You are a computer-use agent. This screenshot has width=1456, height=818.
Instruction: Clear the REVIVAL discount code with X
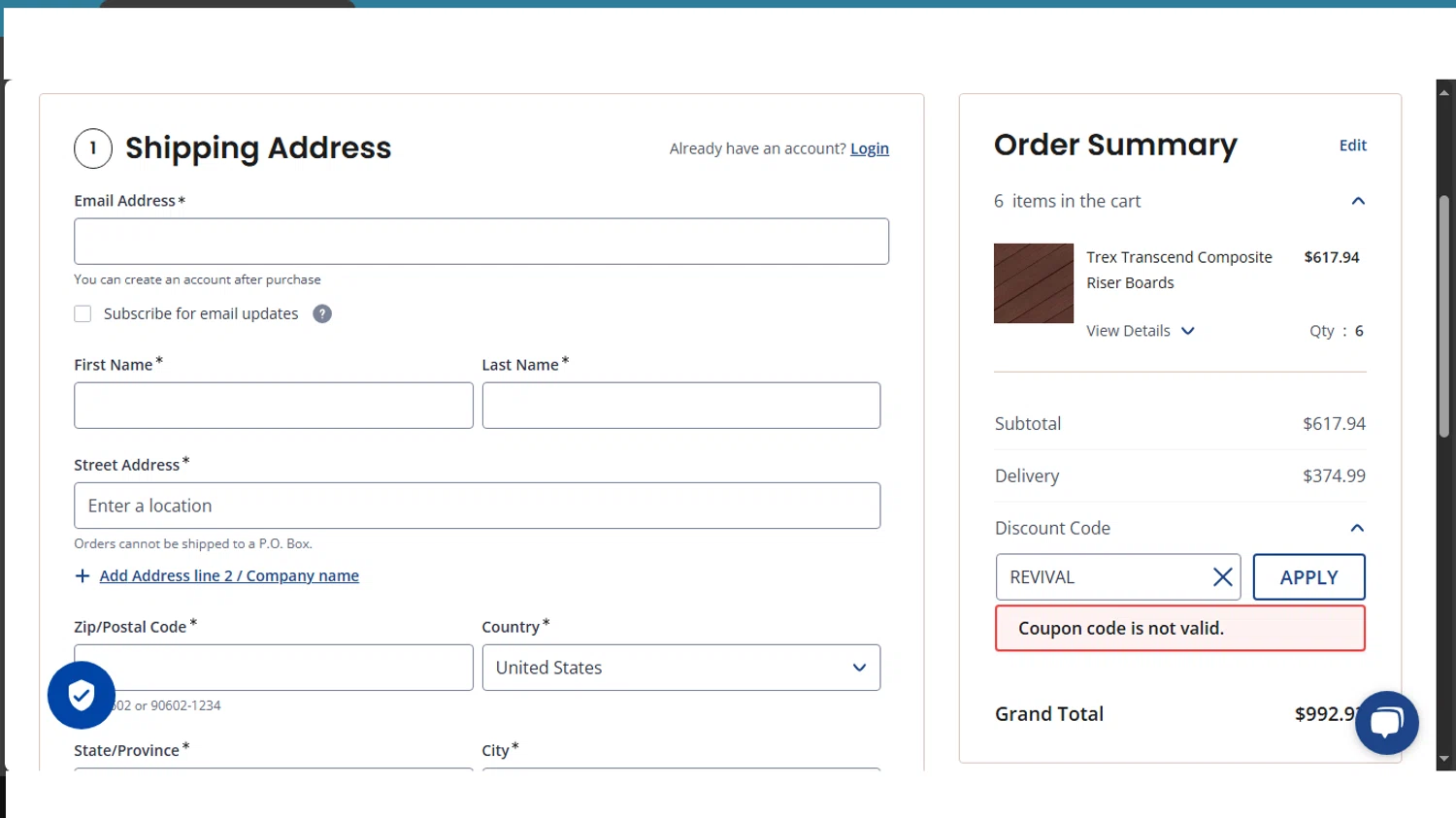click(x=1222, y=577)
